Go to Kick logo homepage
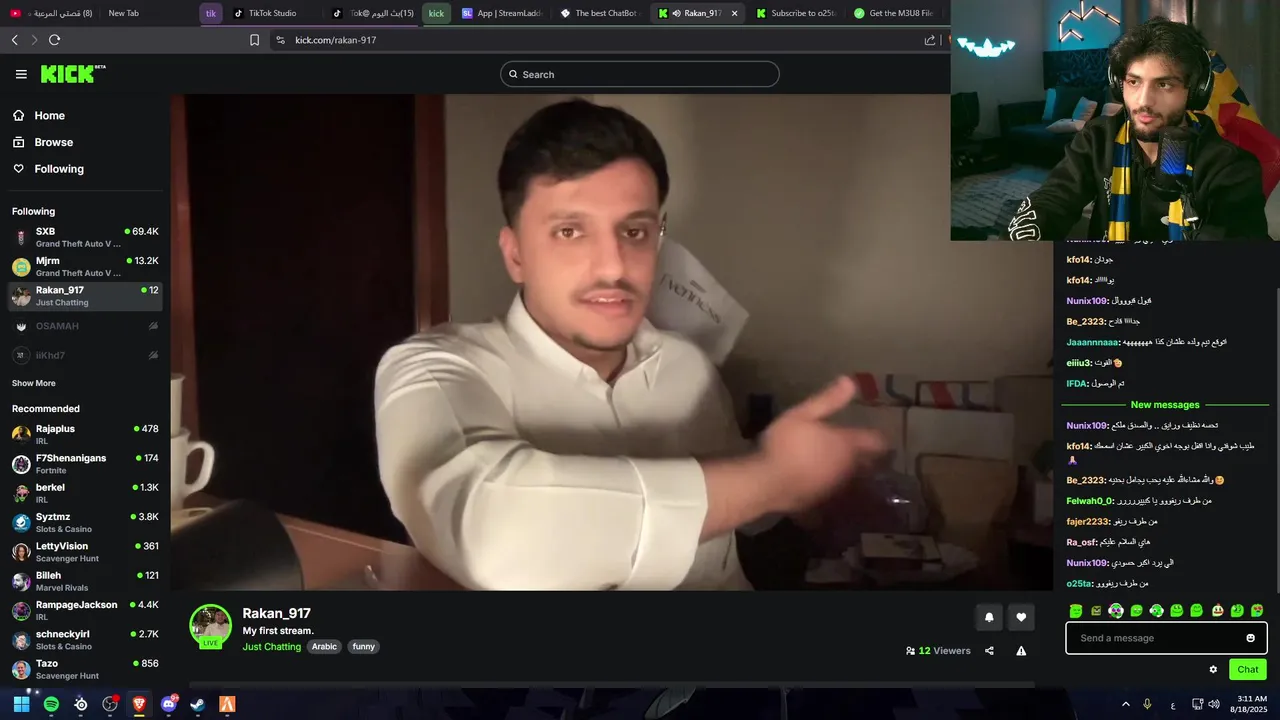Viewport: 1280px width, 720px height. point(73,74)
